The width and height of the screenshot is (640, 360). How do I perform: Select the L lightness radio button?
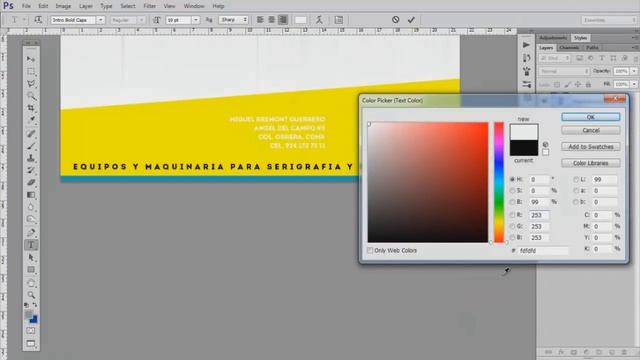[576, 179]
